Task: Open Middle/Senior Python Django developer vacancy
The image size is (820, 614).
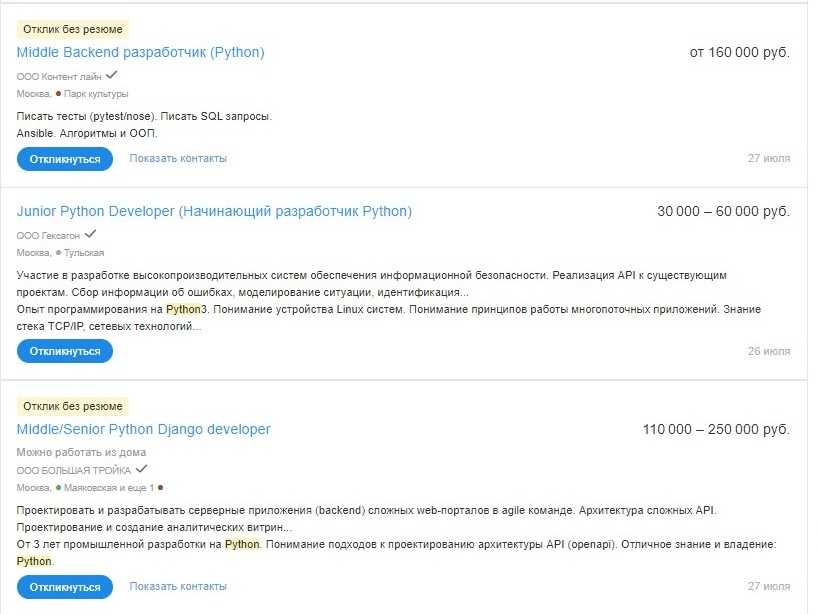Action: 143,429
